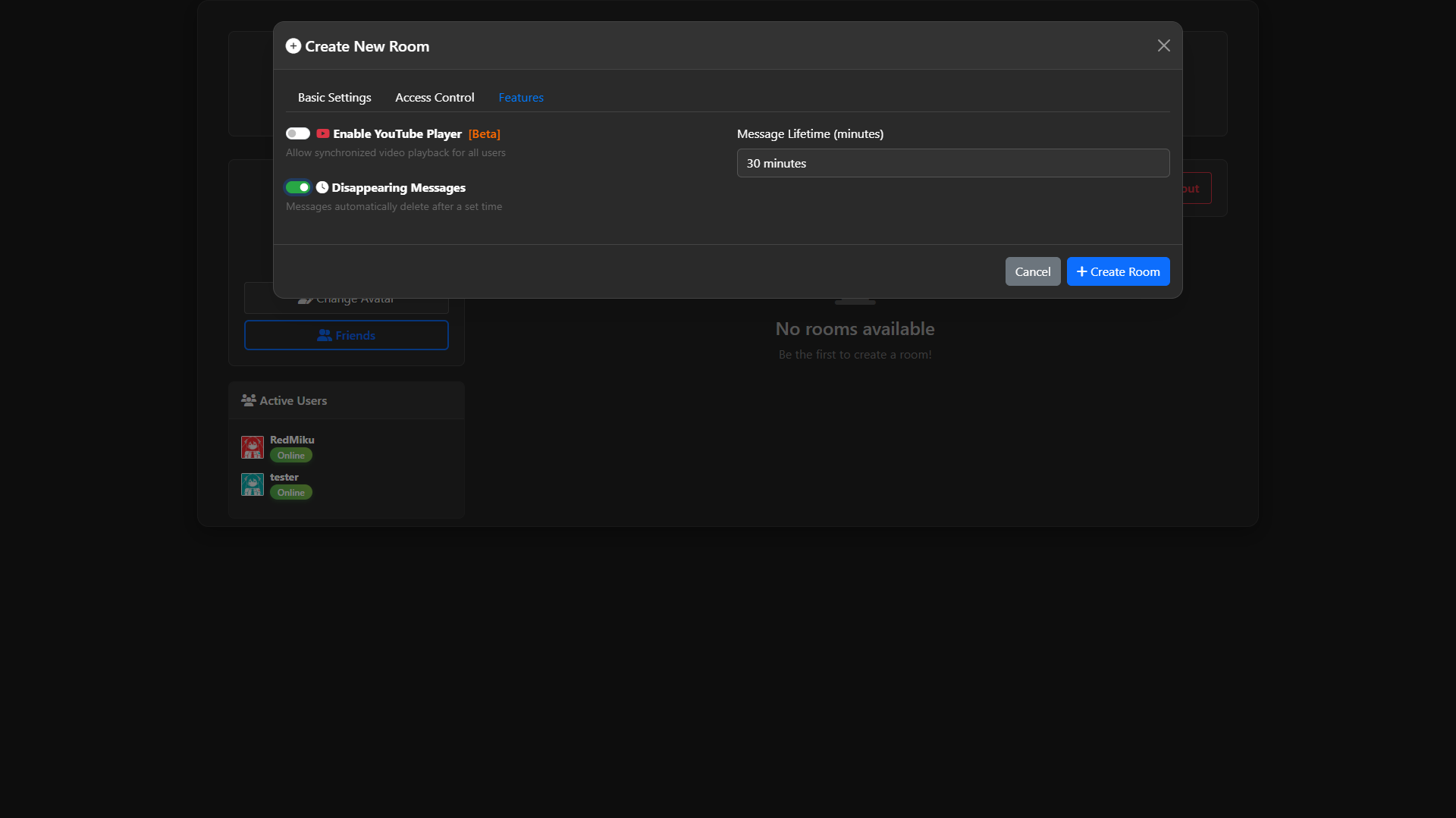Disable the Disappearing Messages toggle
Image resolution: width=1456 pixels, height=818 pixels.
click(x=298, y=187)
